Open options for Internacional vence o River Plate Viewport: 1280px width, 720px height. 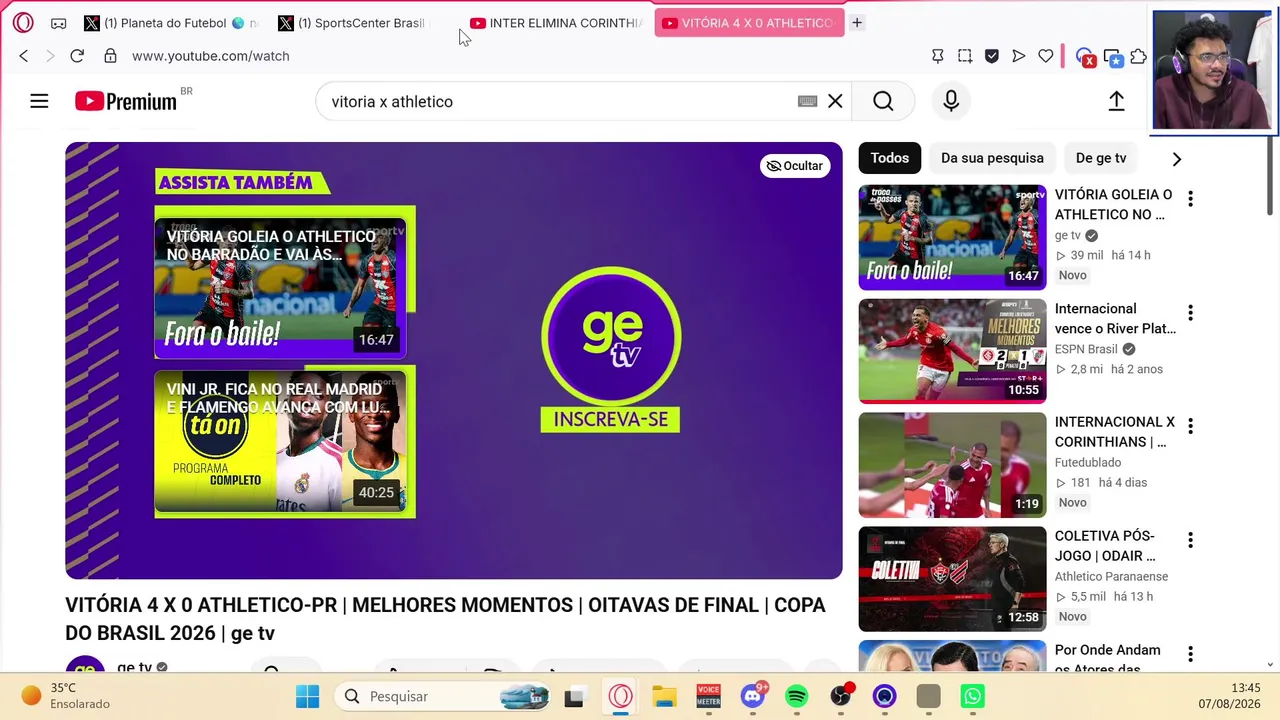click(x=1190, y=313)
